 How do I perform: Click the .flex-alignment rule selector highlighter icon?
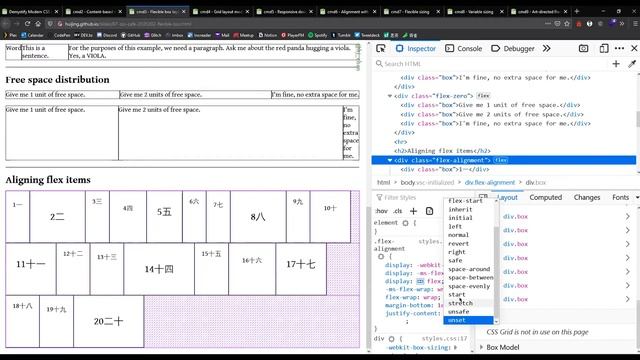click(x=381, y=257)
